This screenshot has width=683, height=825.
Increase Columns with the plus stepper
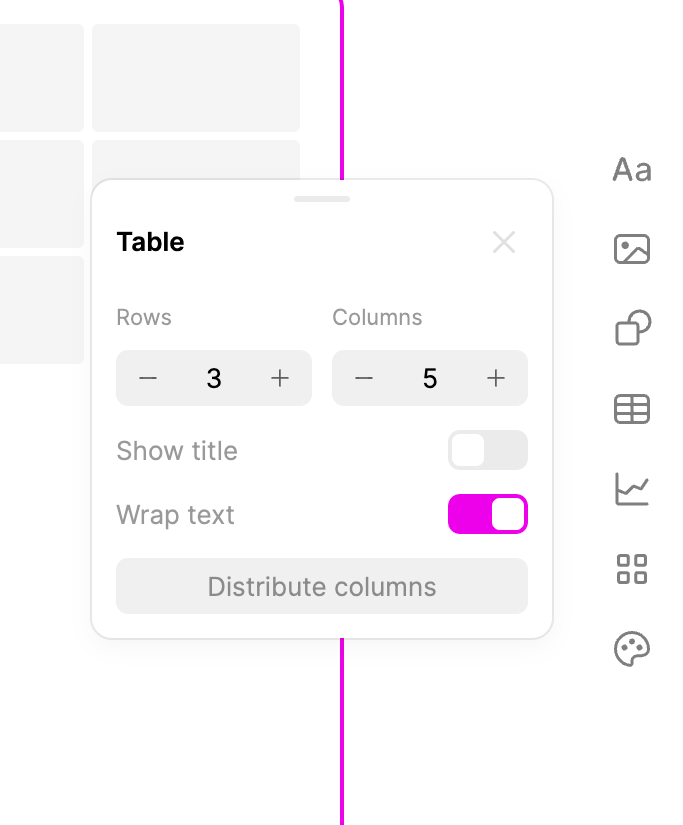click(x=495, y=378)
